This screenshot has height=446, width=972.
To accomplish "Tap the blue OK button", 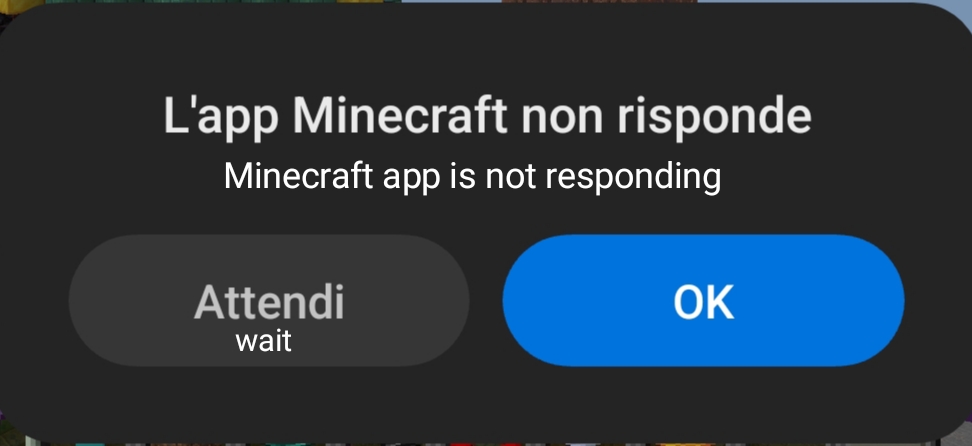I will click(x=703, y=300).
